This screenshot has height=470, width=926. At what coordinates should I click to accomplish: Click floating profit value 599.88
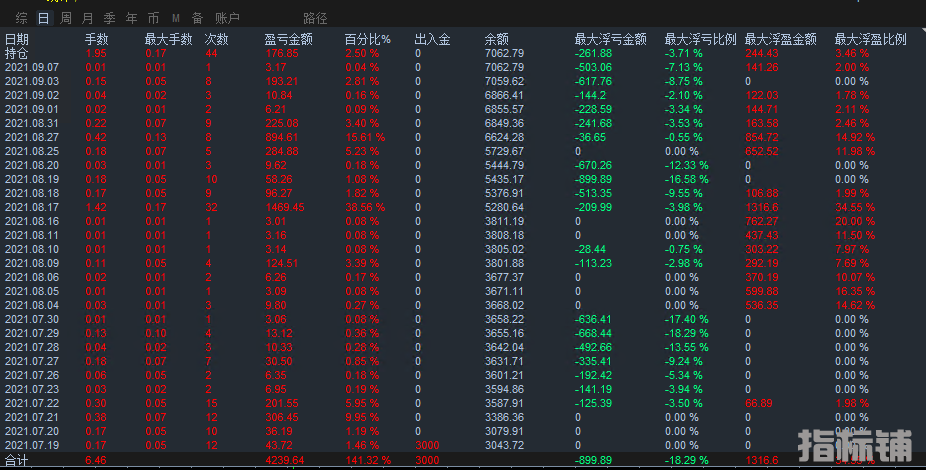(x=762, y=291)
